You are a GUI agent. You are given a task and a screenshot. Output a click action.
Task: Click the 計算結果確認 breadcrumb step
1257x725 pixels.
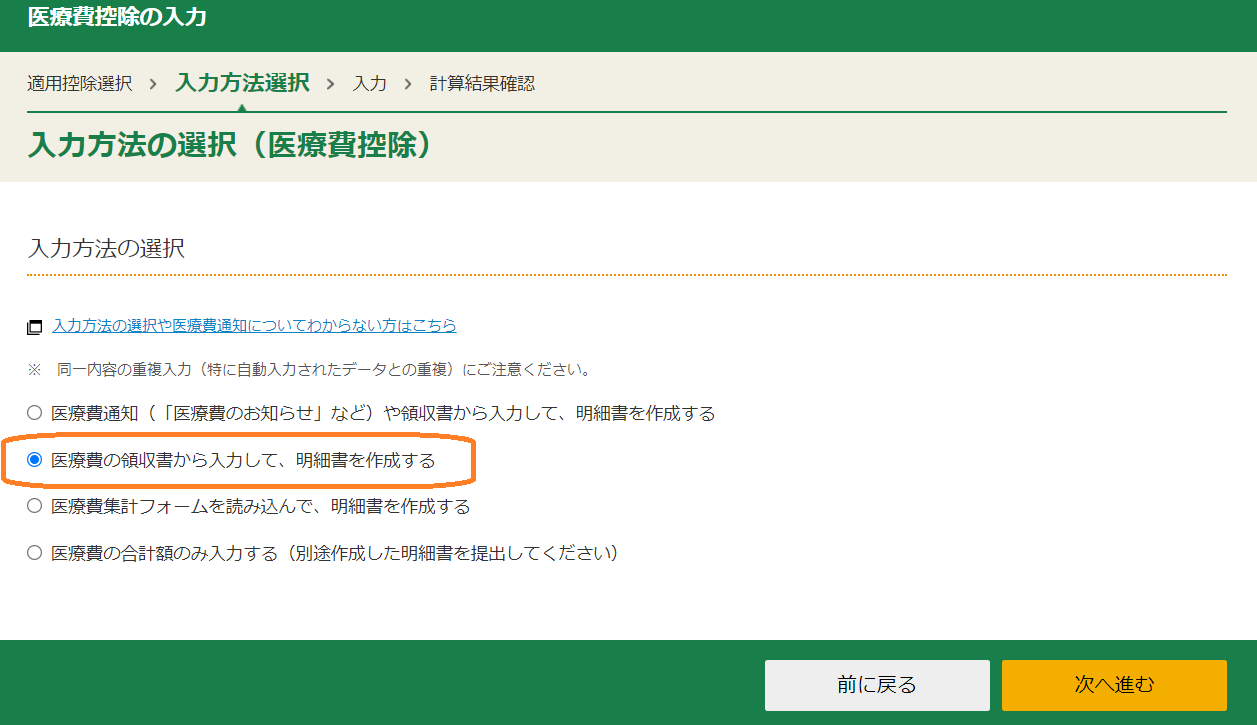coord(482,84)
